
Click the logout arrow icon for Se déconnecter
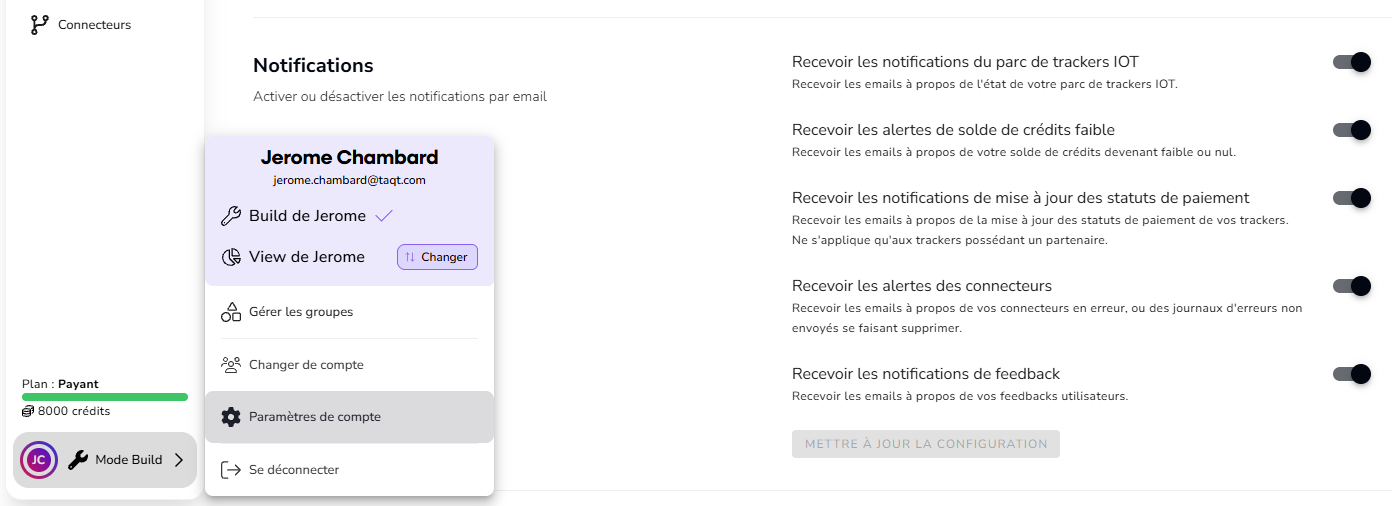231,470
